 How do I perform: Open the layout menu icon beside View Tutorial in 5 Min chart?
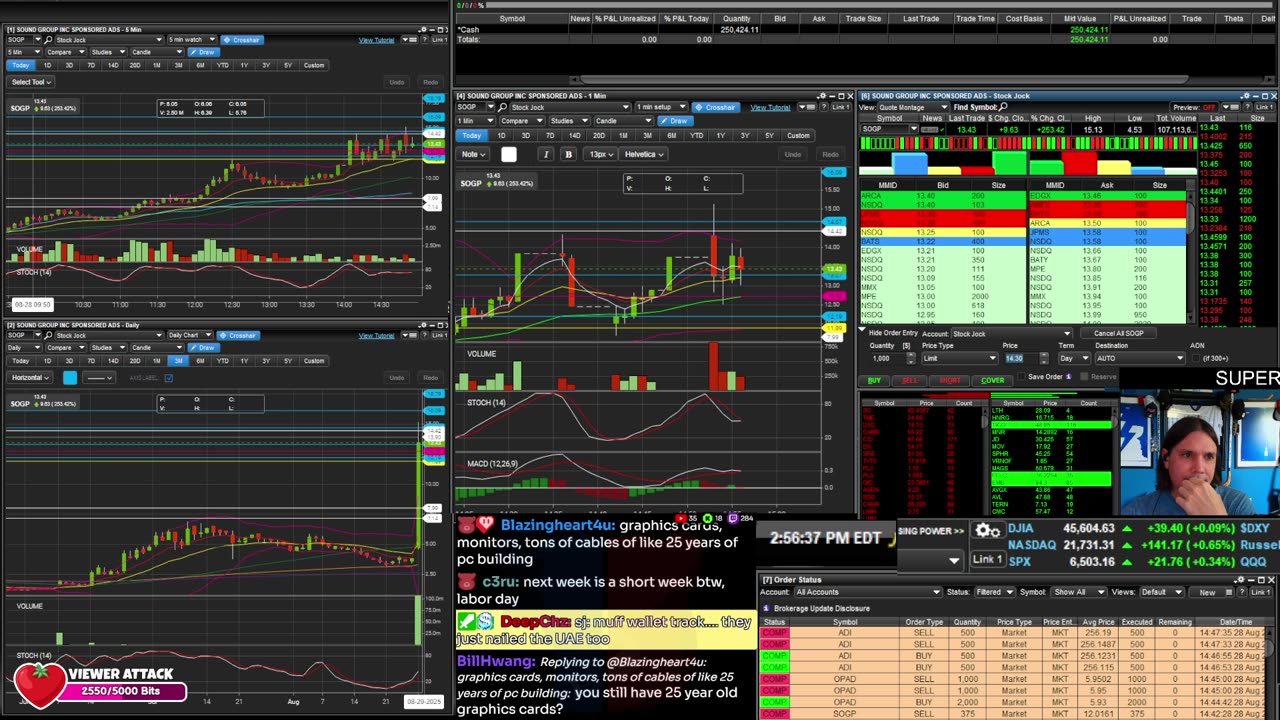click(x=409, y=40)
